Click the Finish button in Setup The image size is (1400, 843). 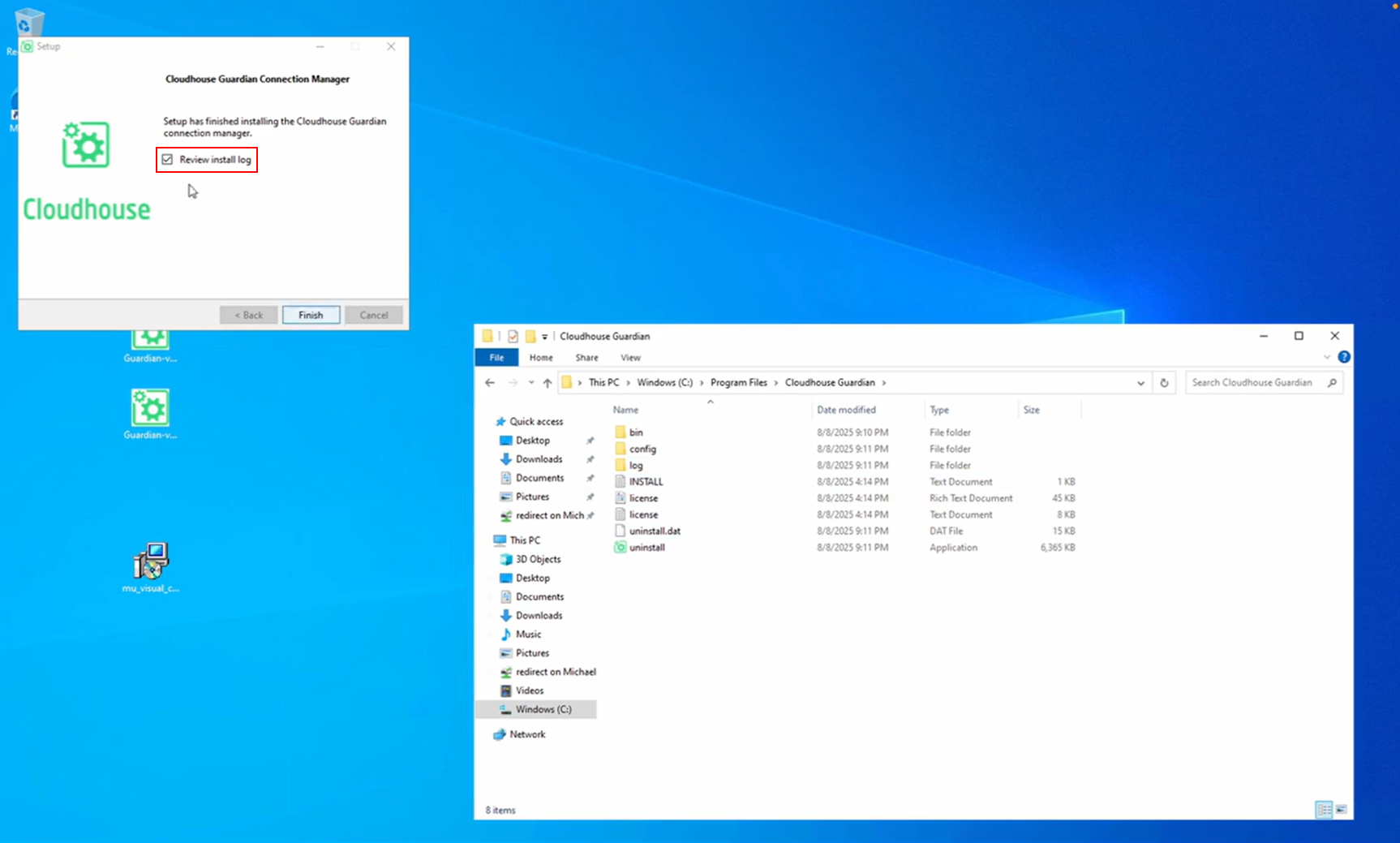(x=311, y=315)
